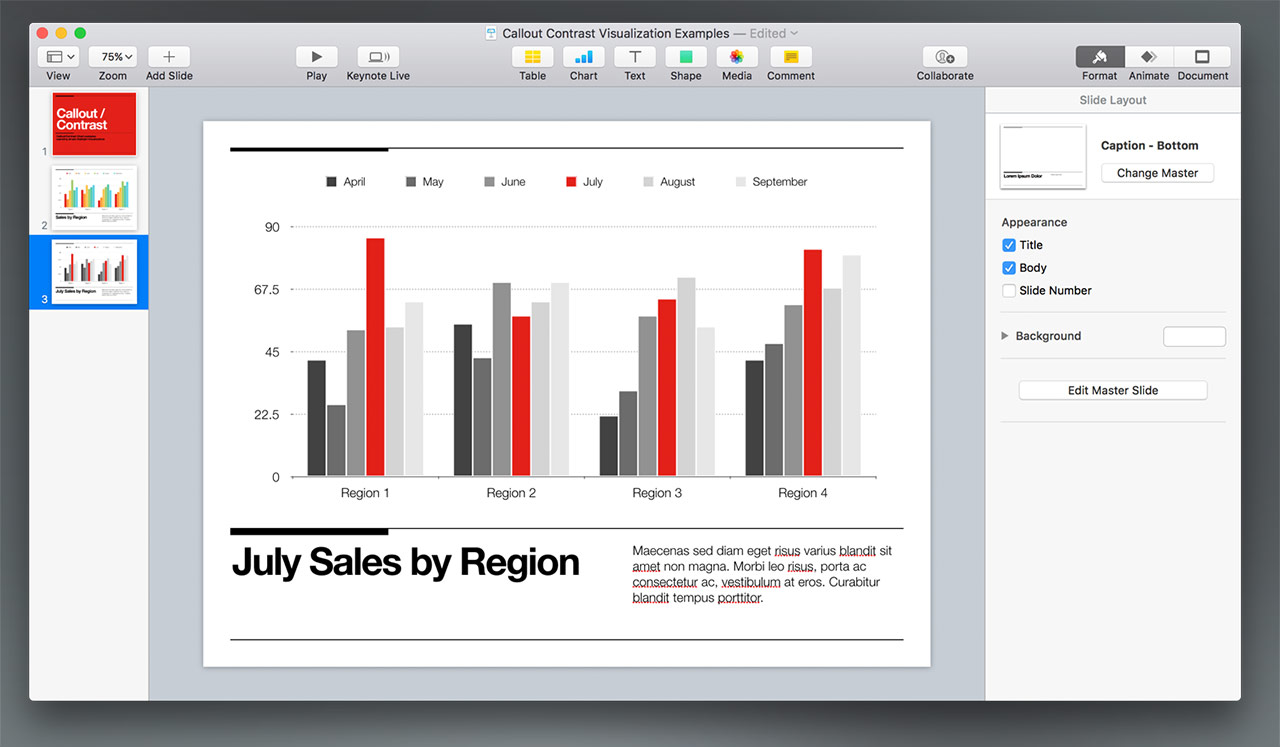Click the Add Slide plus button
1280x747 pixels.
169,57
